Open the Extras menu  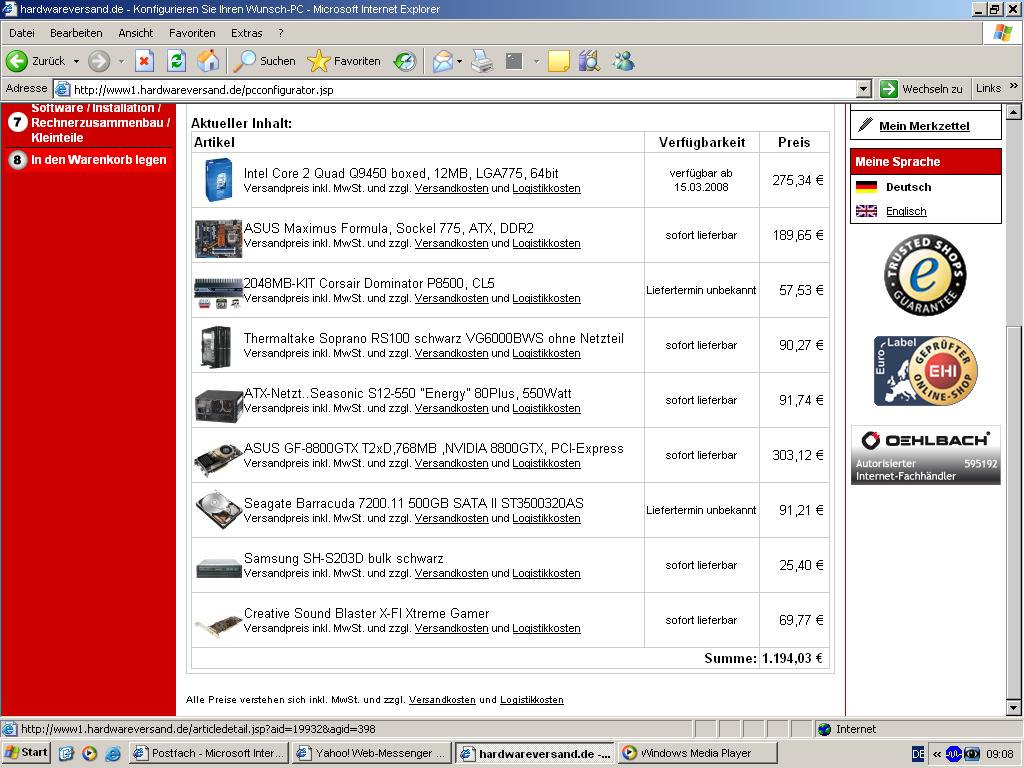point(246,33)
